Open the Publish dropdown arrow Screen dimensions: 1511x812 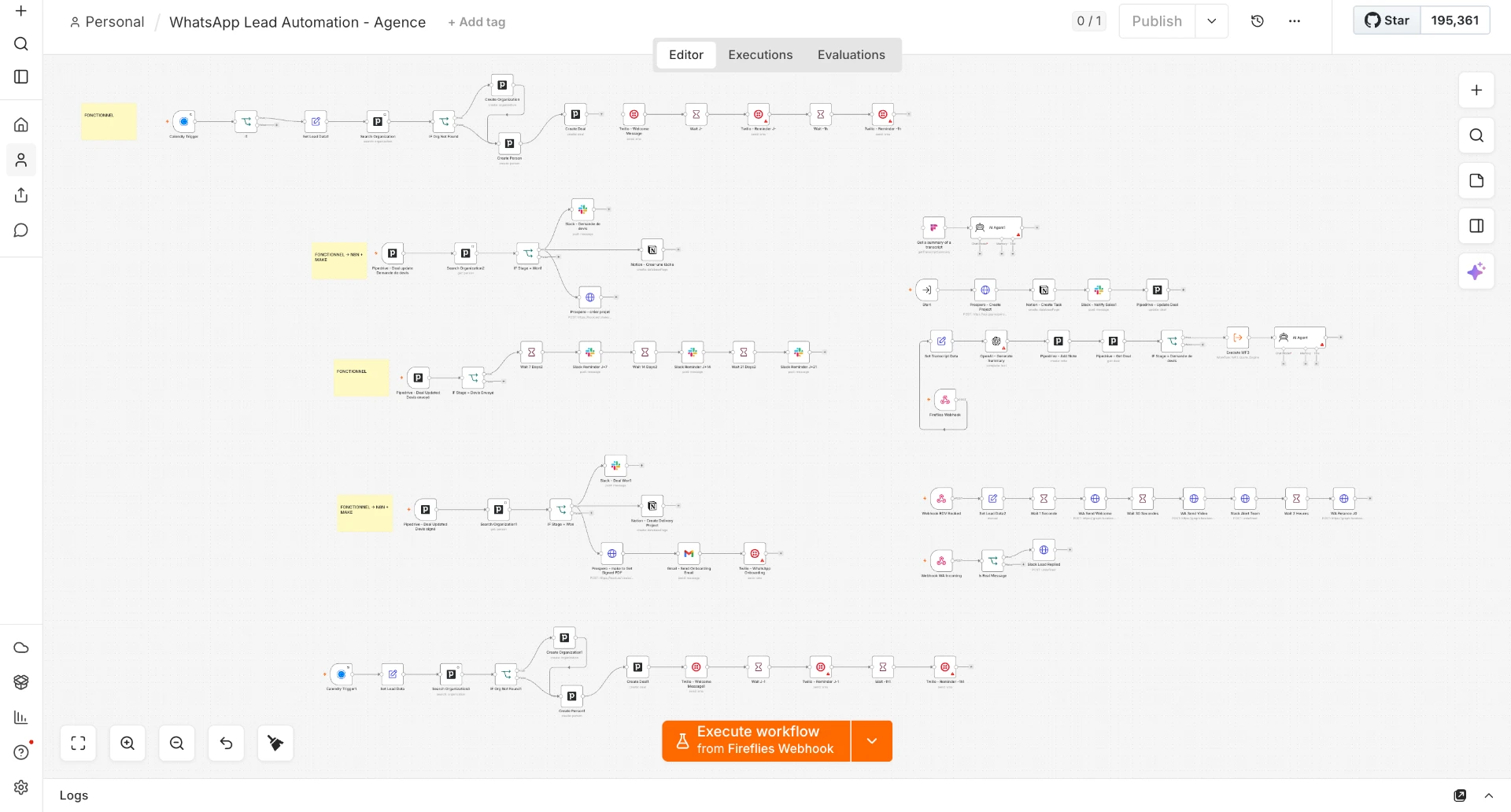[1212, 21]
